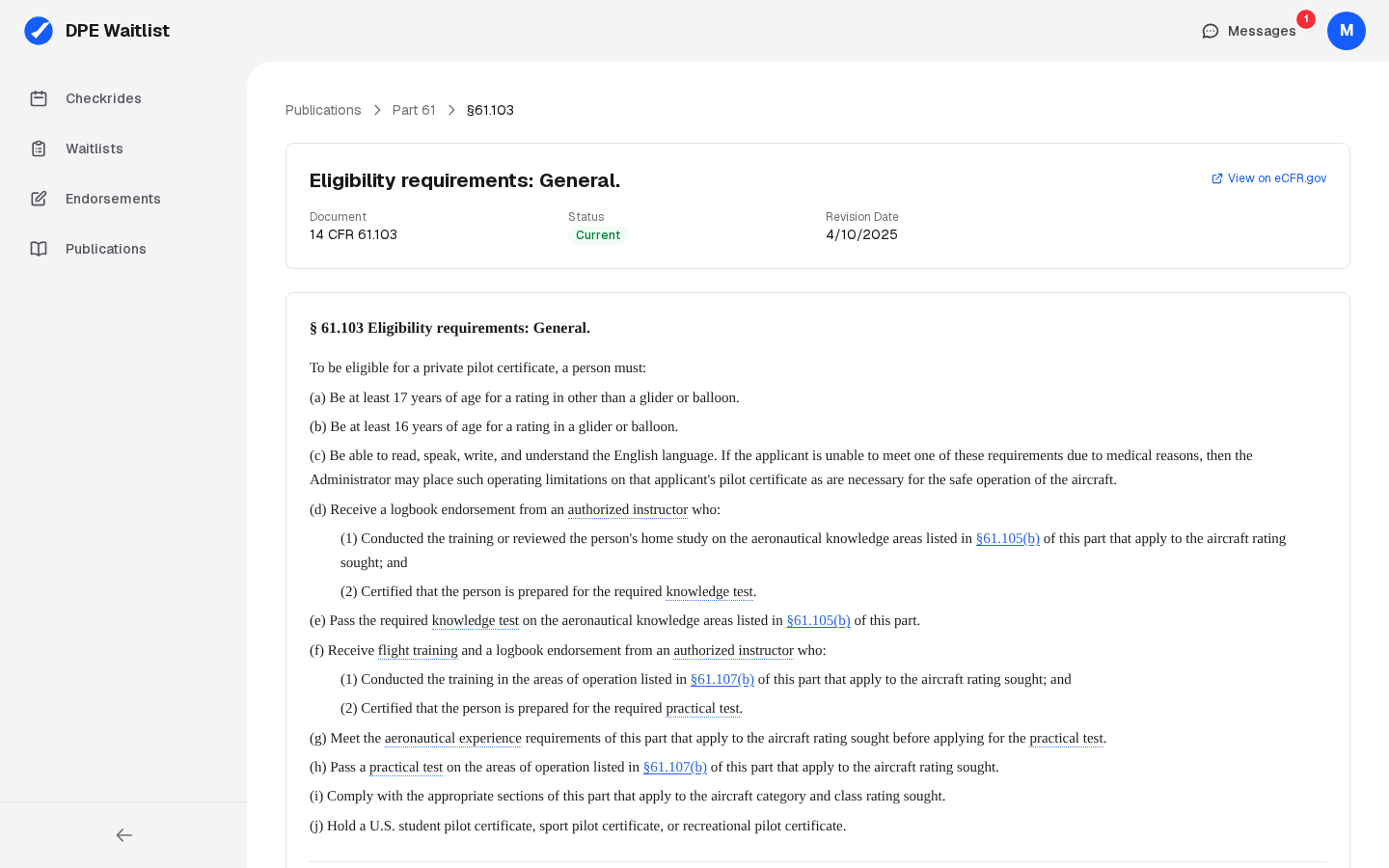This screenshot has width=1389, height=868.
Task: Select the Waitlists clipboard icon
Action: [x=39, y=149]
